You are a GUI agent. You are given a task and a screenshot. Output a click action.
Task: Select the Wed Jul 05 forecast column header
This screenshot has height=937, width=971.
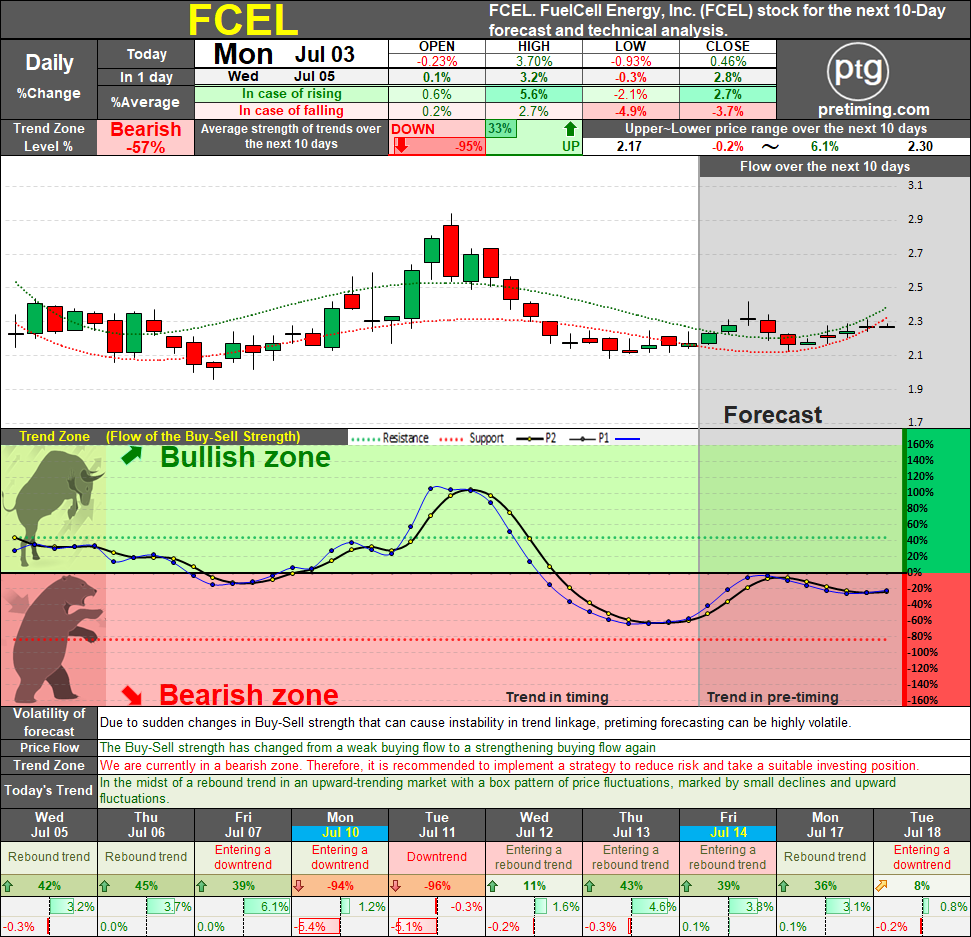click(x=49, y=825)
